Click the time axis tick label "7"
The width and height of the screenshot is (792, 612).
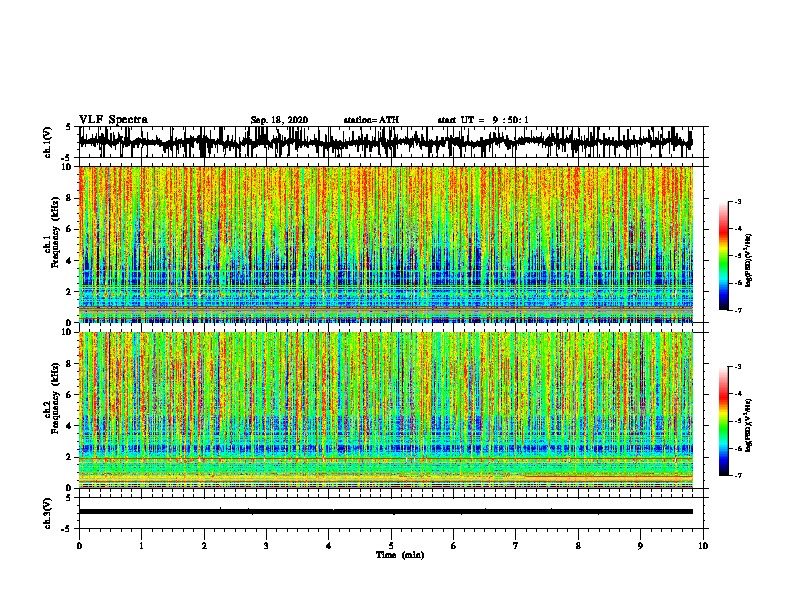516,546
